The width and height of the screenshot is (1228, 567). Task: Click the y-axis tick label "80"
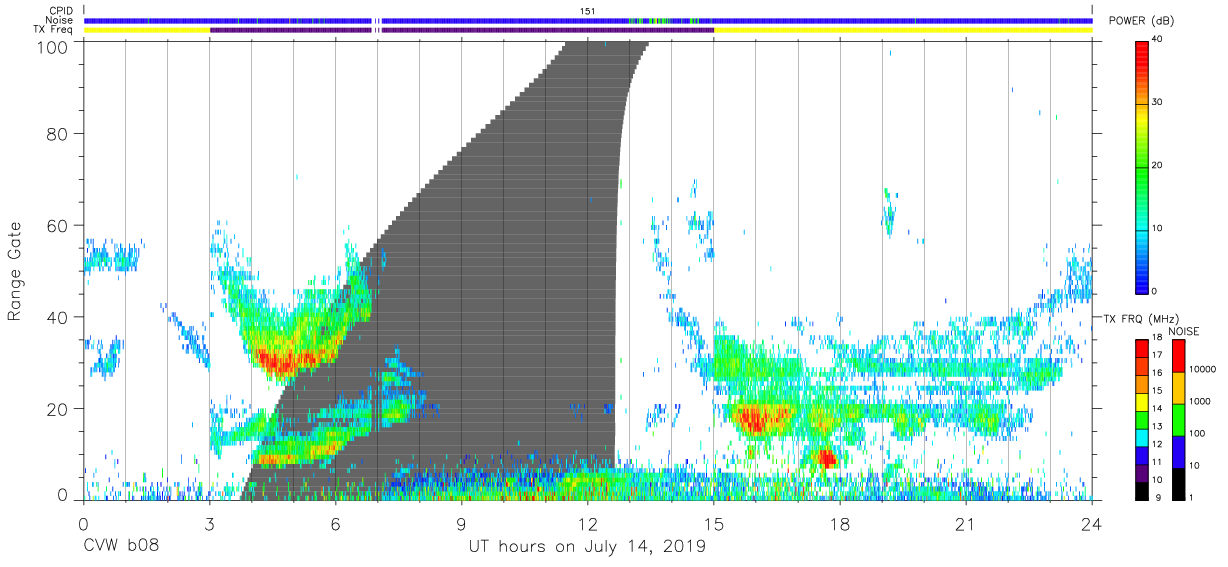(x=59, y=133)
